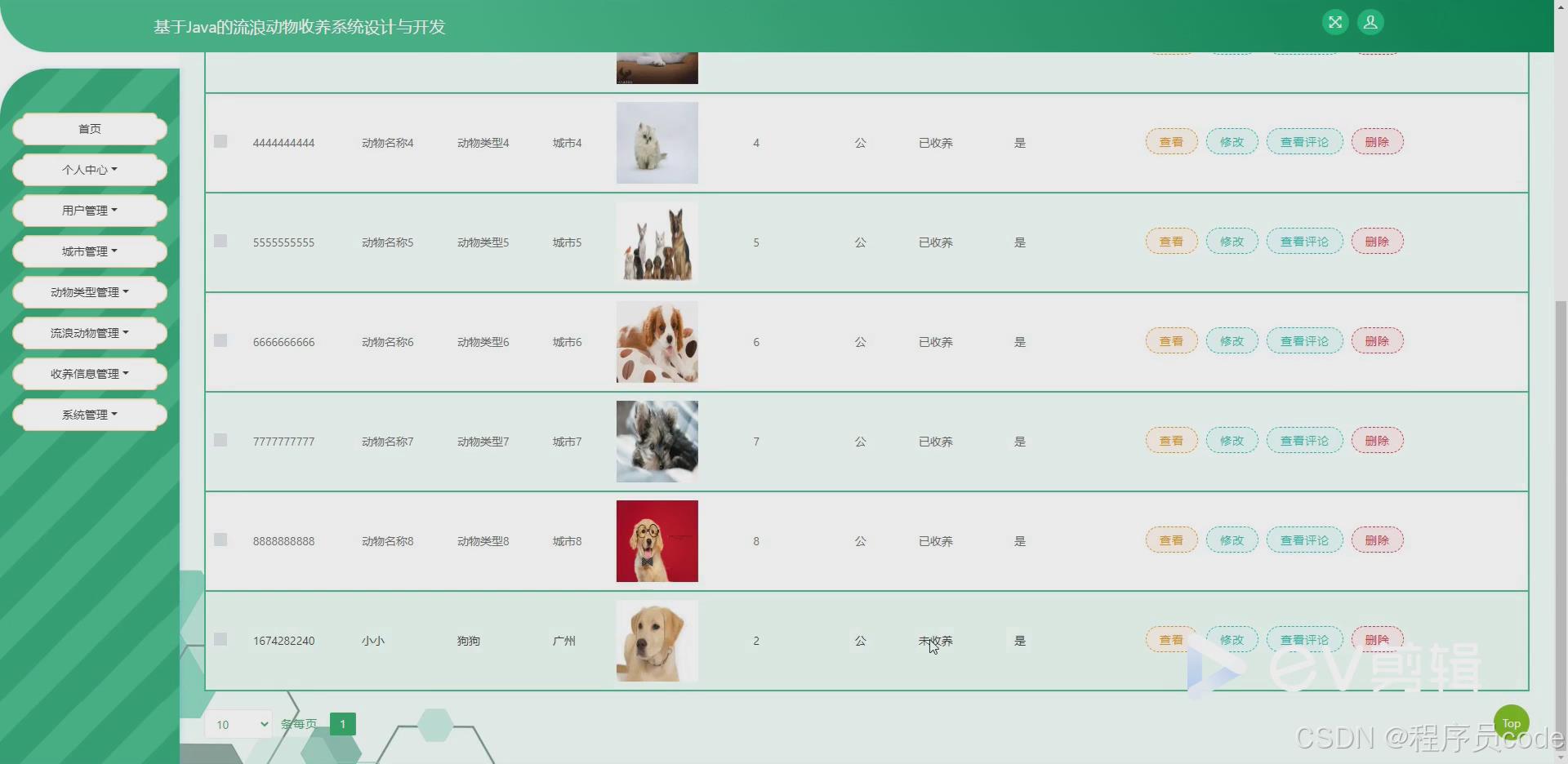1568x764 pixels.
Task: Click 查看 for 动物名称8 row
Action: coord(1171,540)
